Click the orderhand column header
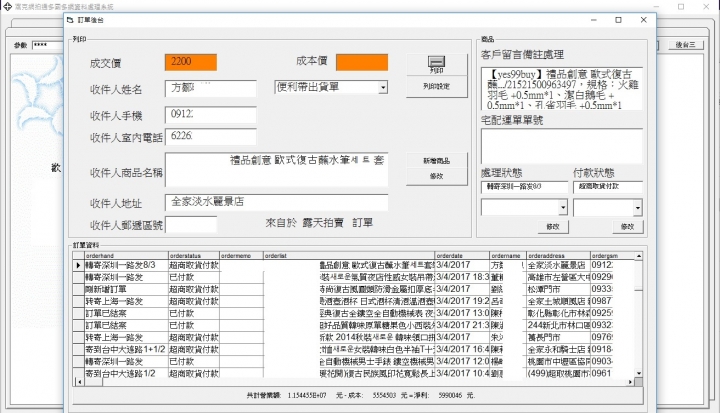The width and height of the screenshot is (720, 413). [x=126, y=255]
